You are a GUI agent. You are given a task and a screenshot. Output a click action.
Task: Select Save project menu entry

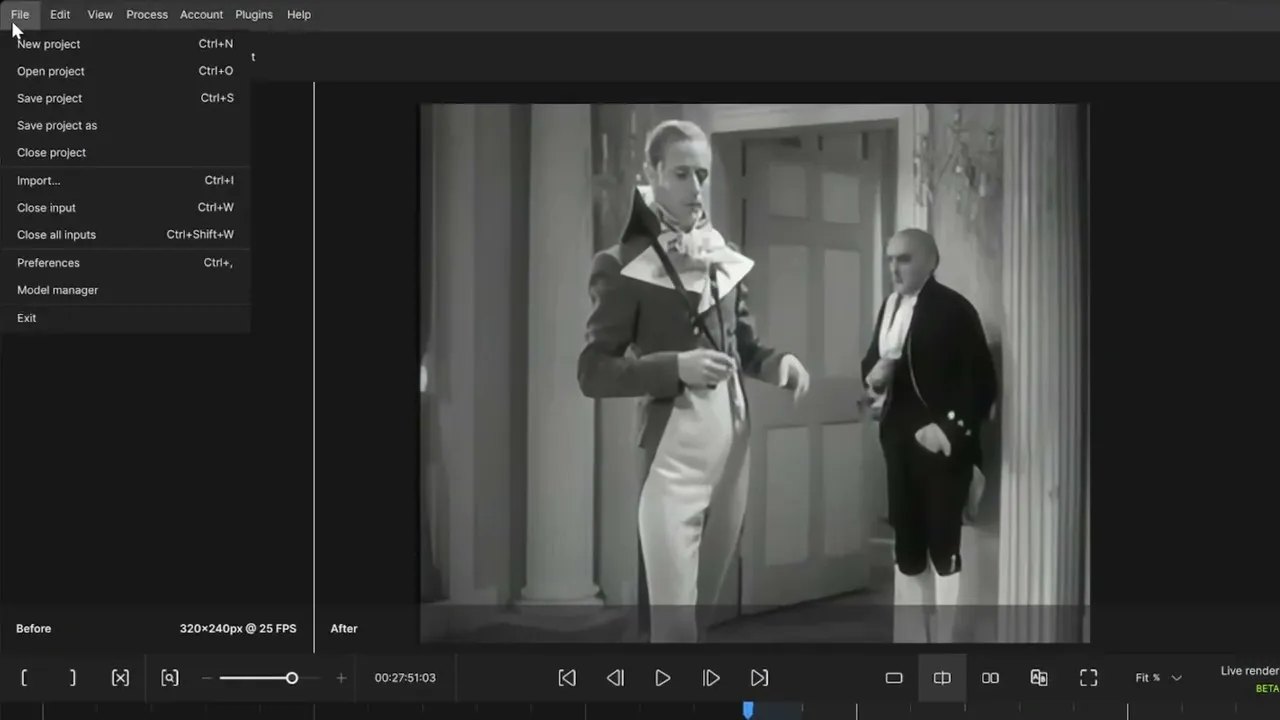125,98
